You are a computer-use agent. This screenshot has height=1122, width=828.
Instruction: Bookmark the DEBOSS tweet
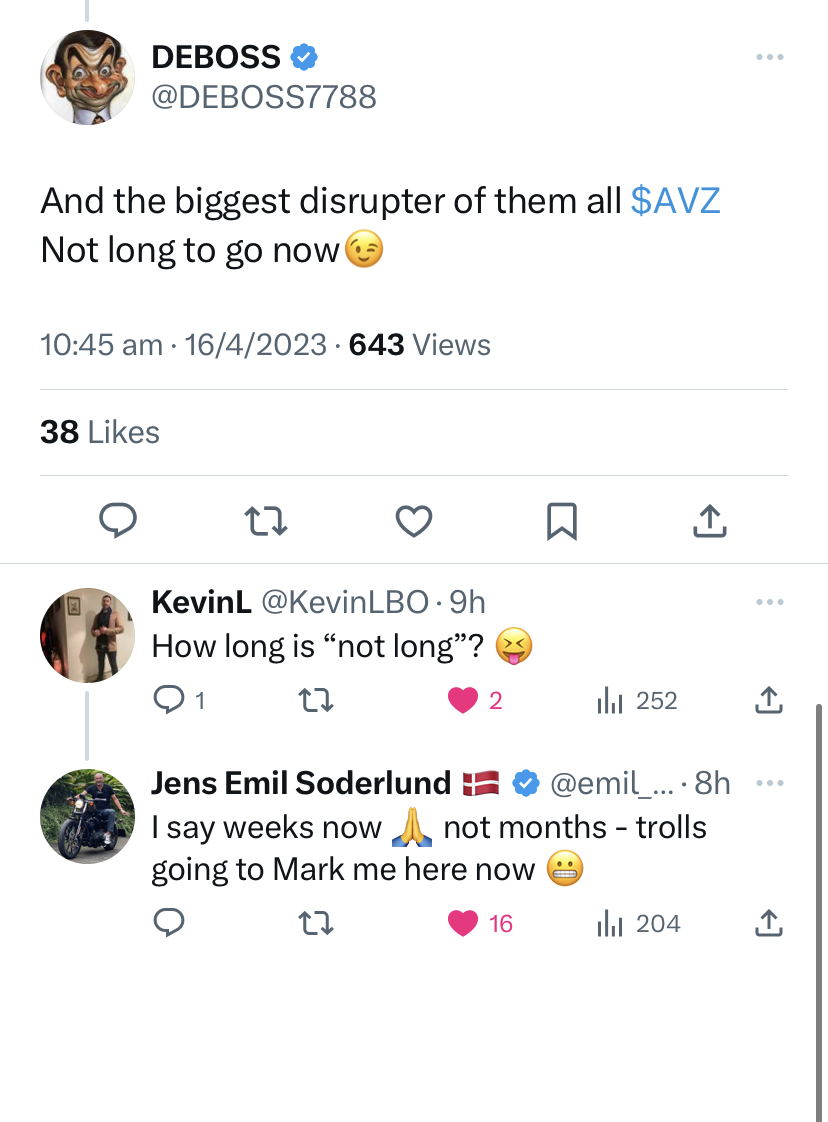[561, 520]
